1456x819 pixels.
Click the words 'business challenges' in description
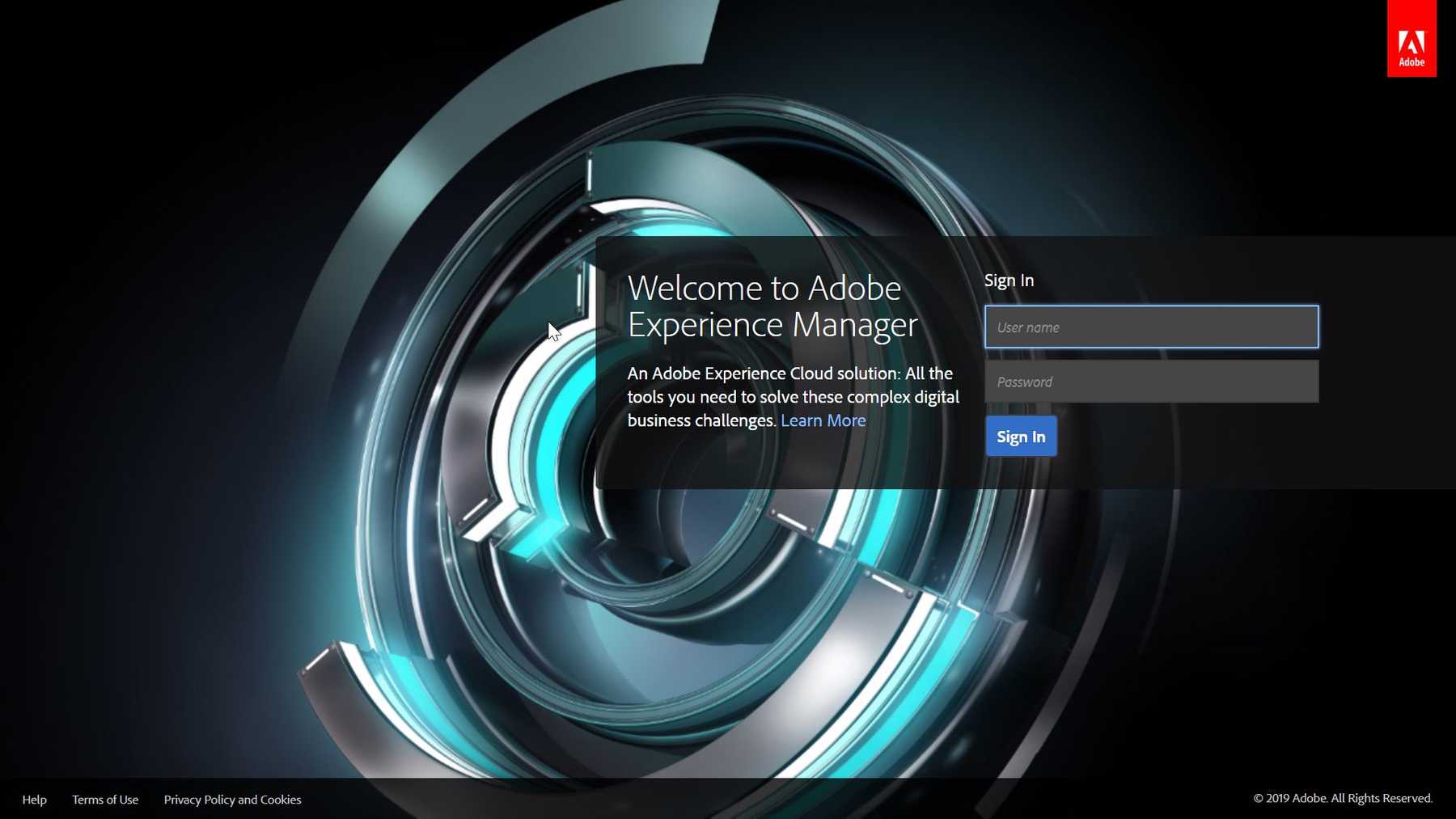(x=700, y=420)
